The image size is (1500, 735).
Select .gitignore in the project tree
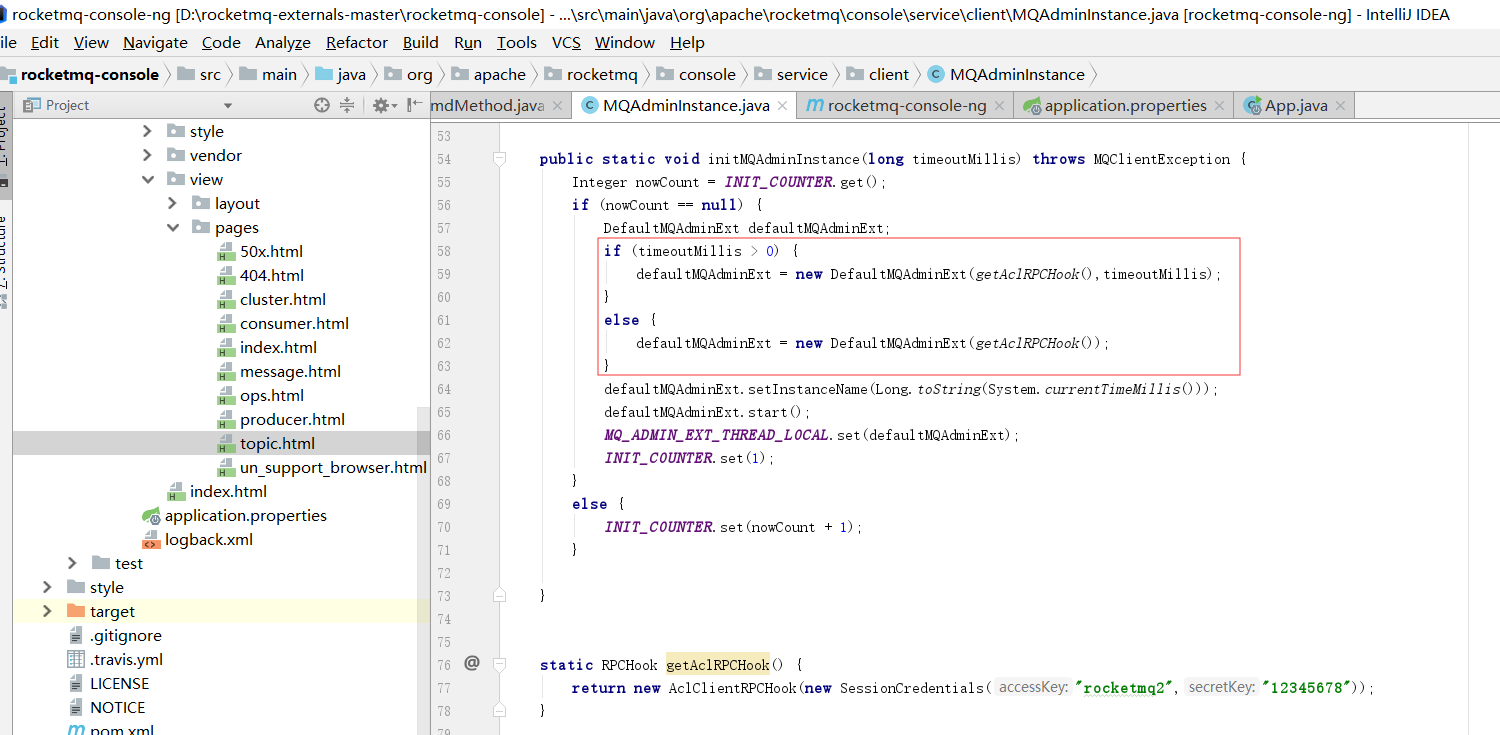[x=114, y=635]
